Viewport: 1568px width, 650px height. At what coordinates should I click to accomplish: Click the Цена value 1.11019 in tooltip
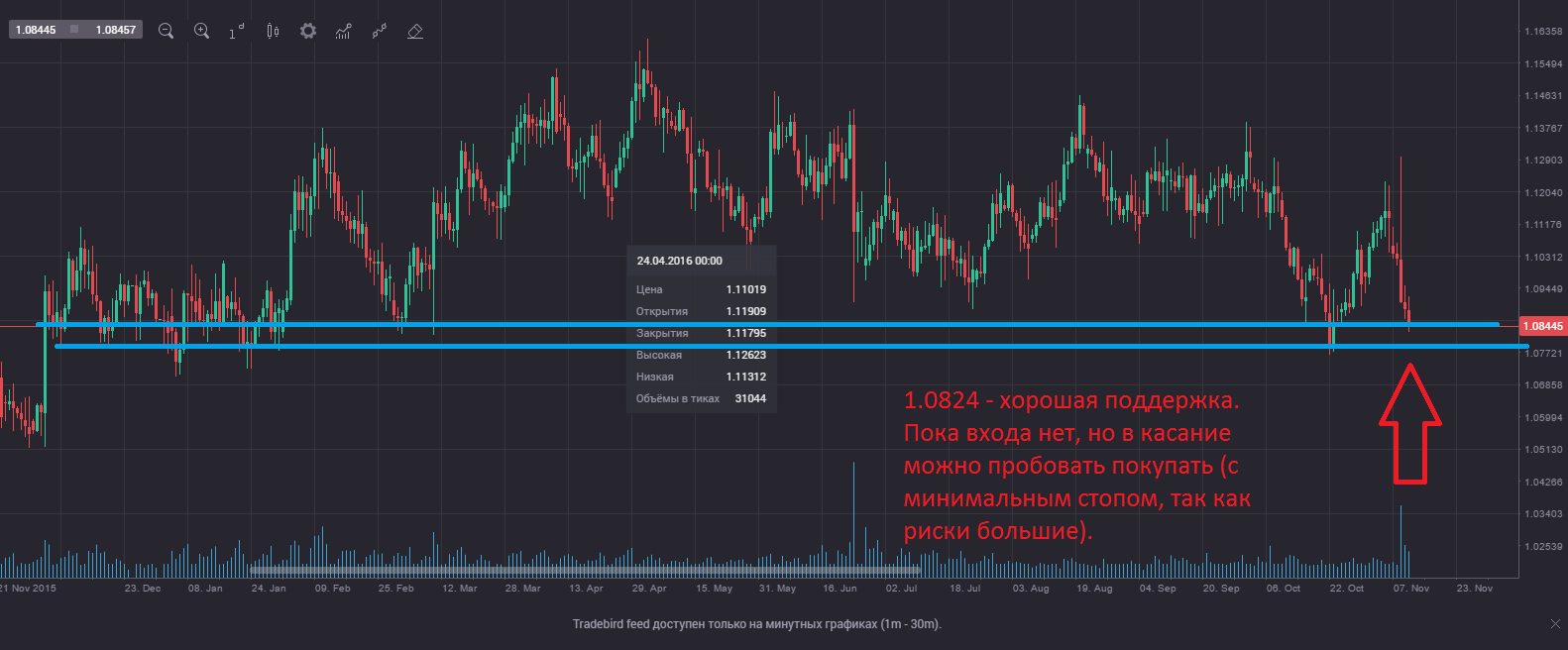[x=746, y=290]
